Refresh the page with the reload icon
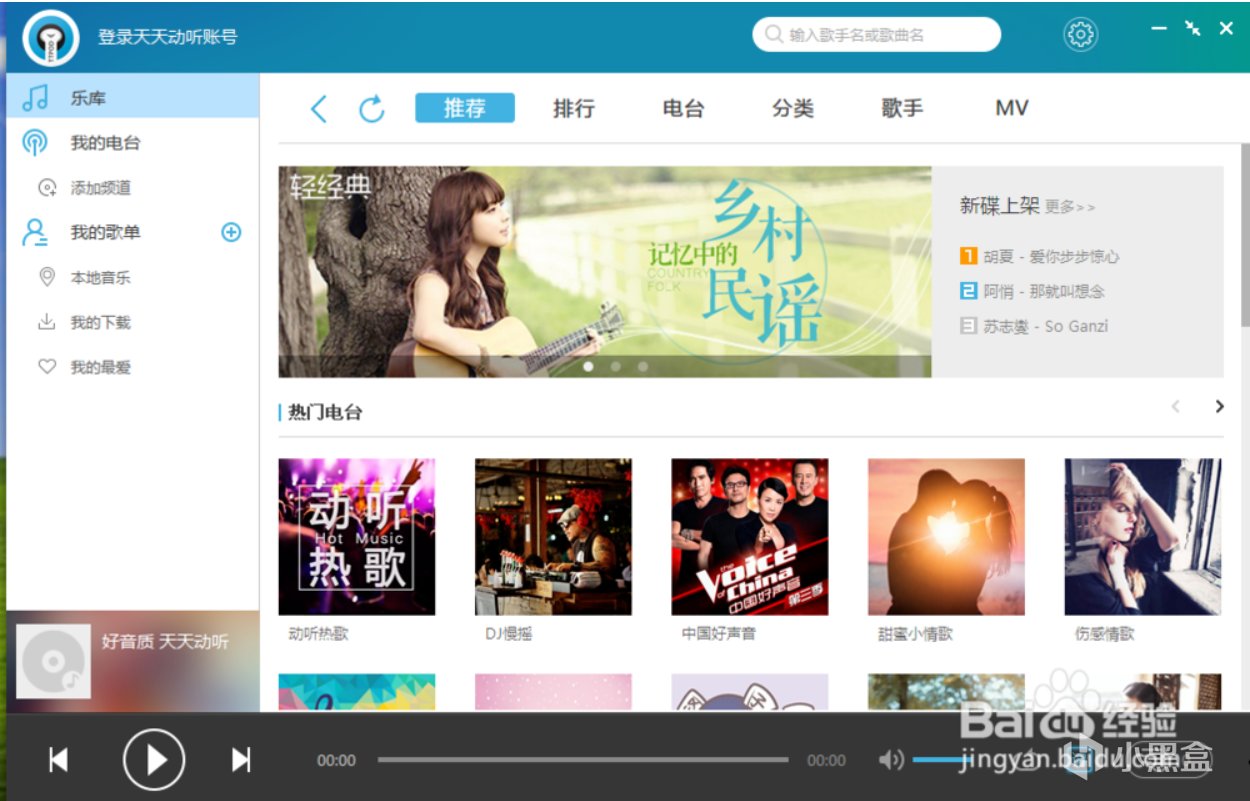The width and height of the screenshot is (1250, 801). tap(372, 108)
